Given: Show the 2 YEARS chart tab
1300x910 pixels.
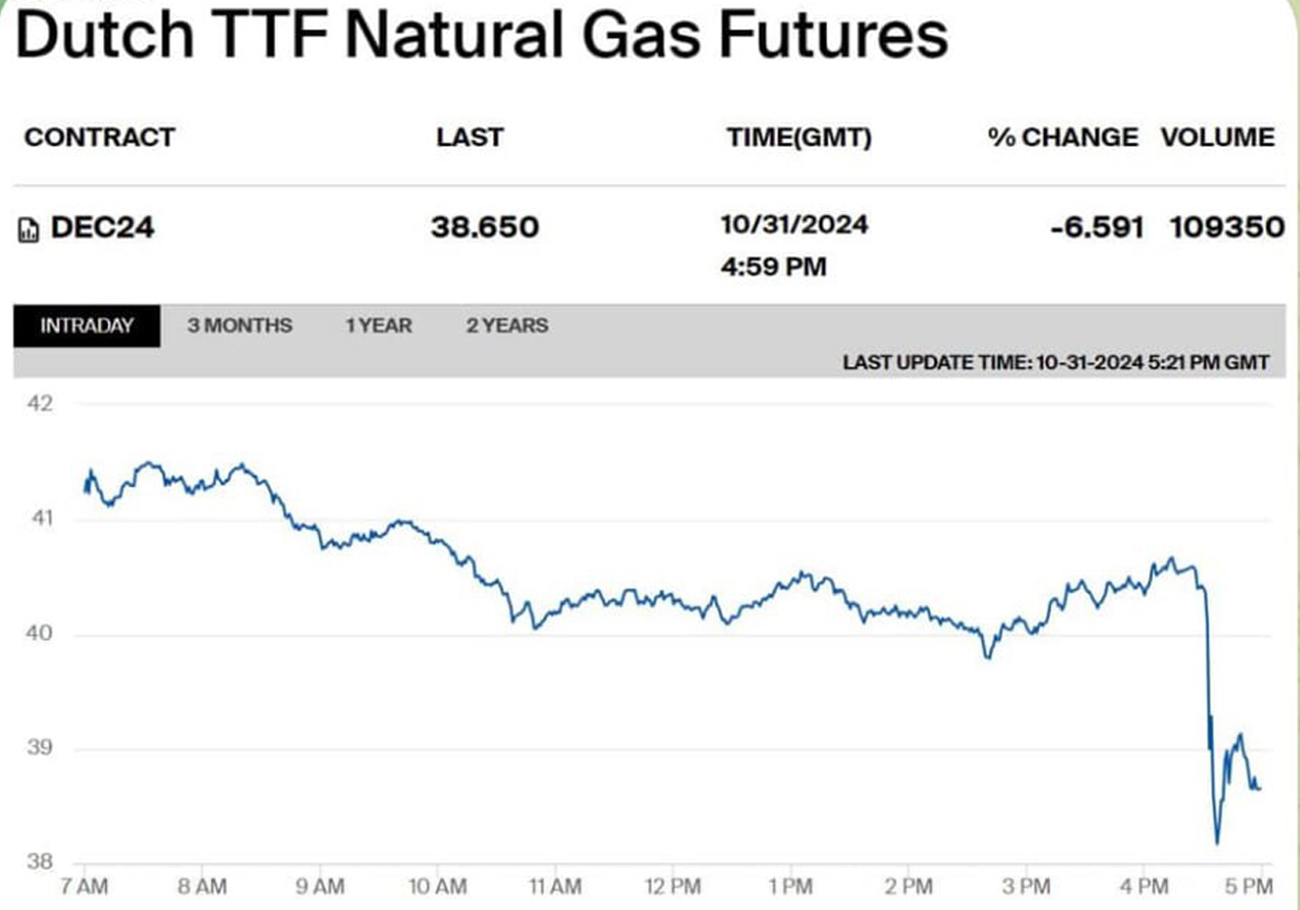Looking at the screenshot, I should pyautogui.click(x=507, y=326).
